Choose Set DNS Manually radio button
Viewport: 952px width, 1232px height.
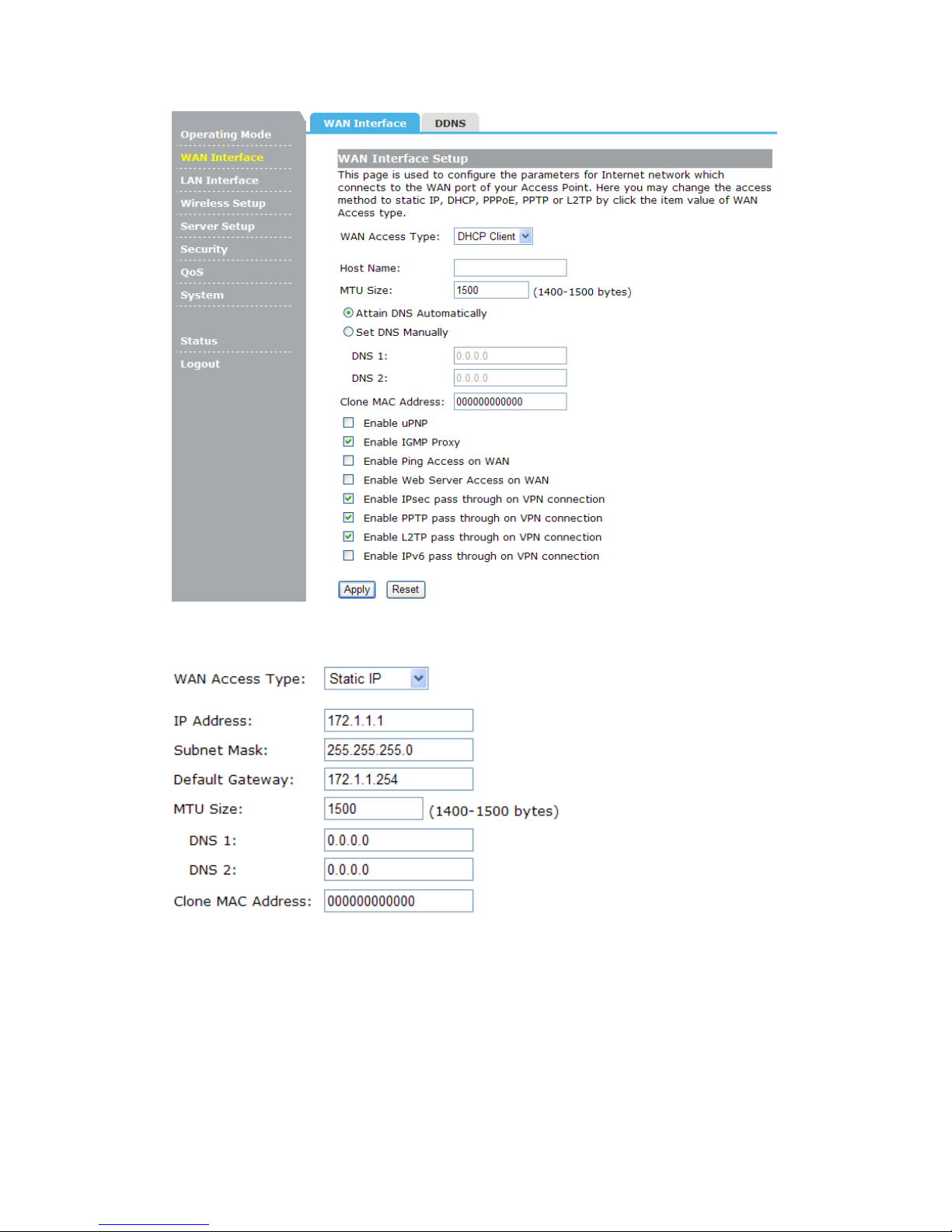click(x=348, y=332)
